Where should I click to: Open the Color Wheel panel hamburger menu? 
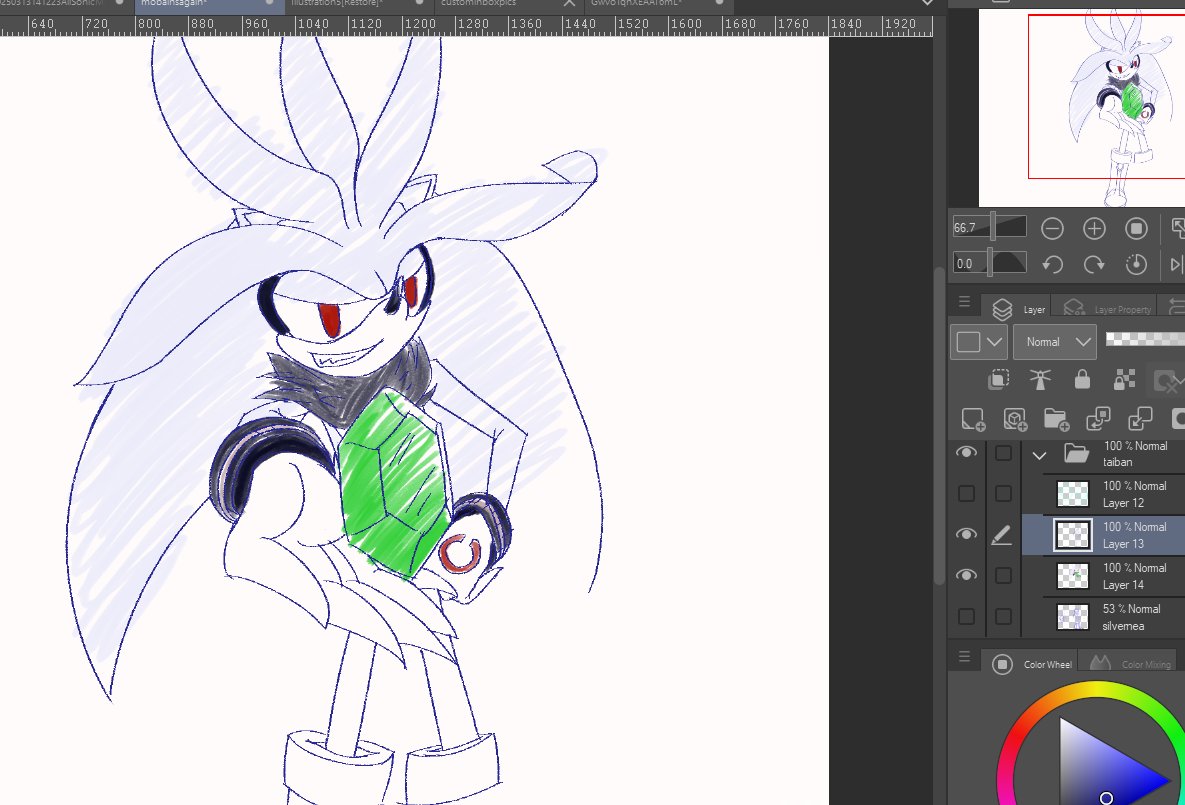point(964,657)
